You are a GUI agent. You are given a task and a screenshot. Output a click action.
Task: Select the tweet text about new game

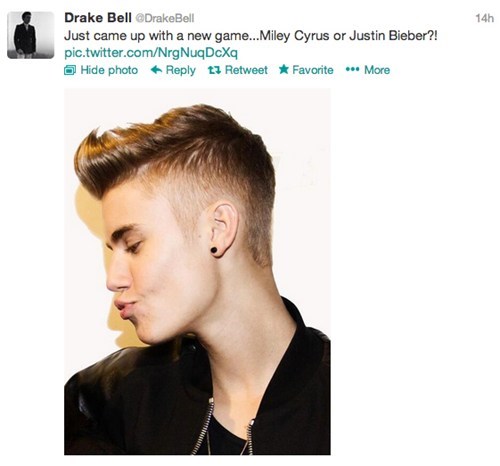(x=251, y=36)
